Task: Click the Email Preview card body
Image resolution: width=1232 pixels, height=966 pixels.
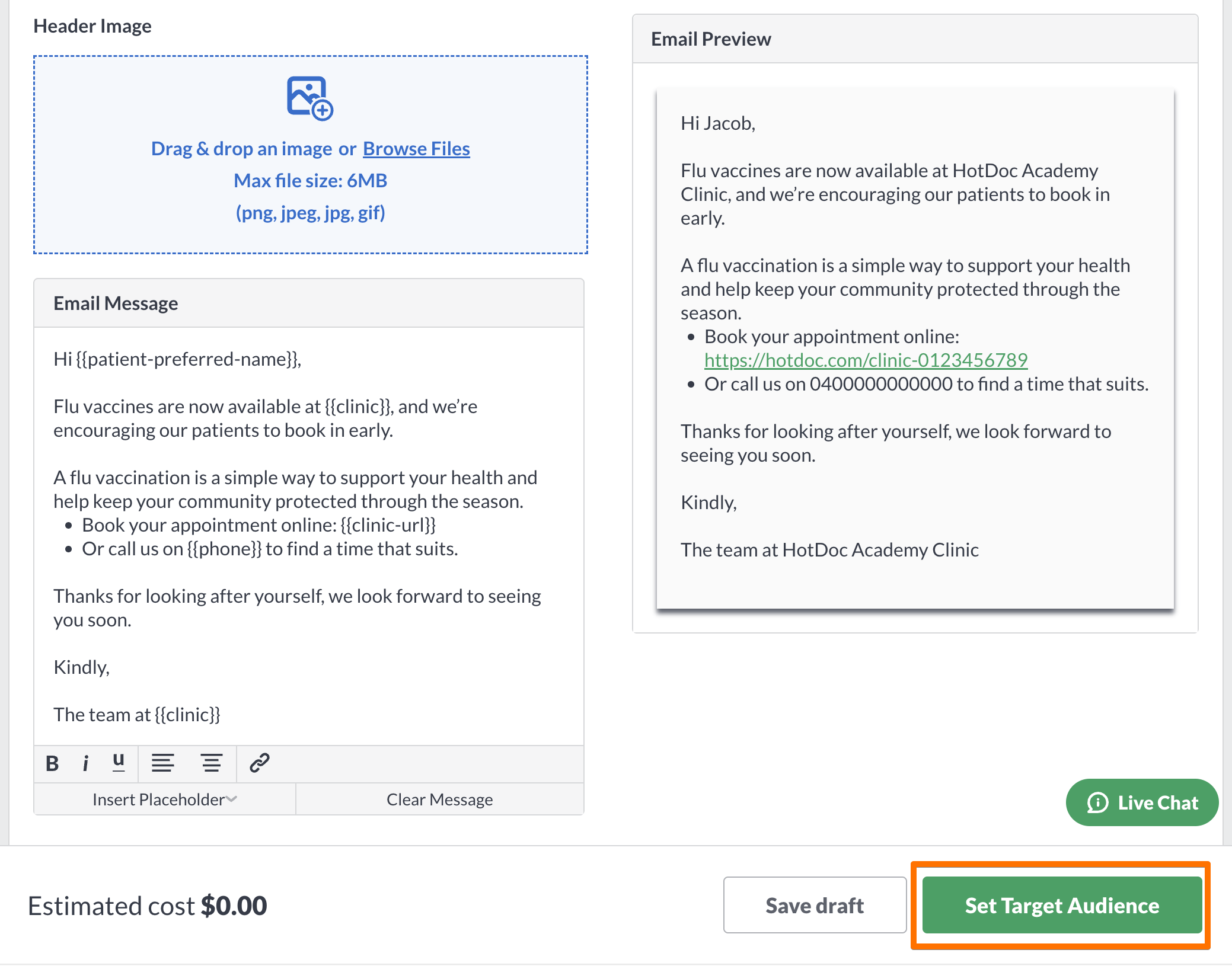Action: click(915, 348)
